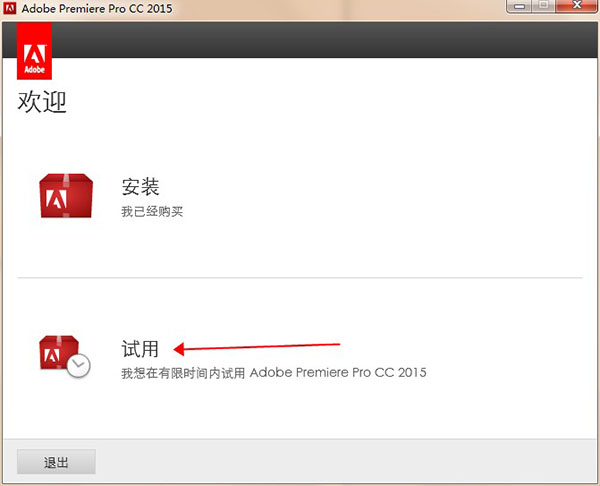Select the 安装 install option
The height and width of the screenshot is (486, 600).
click(141, 187)
